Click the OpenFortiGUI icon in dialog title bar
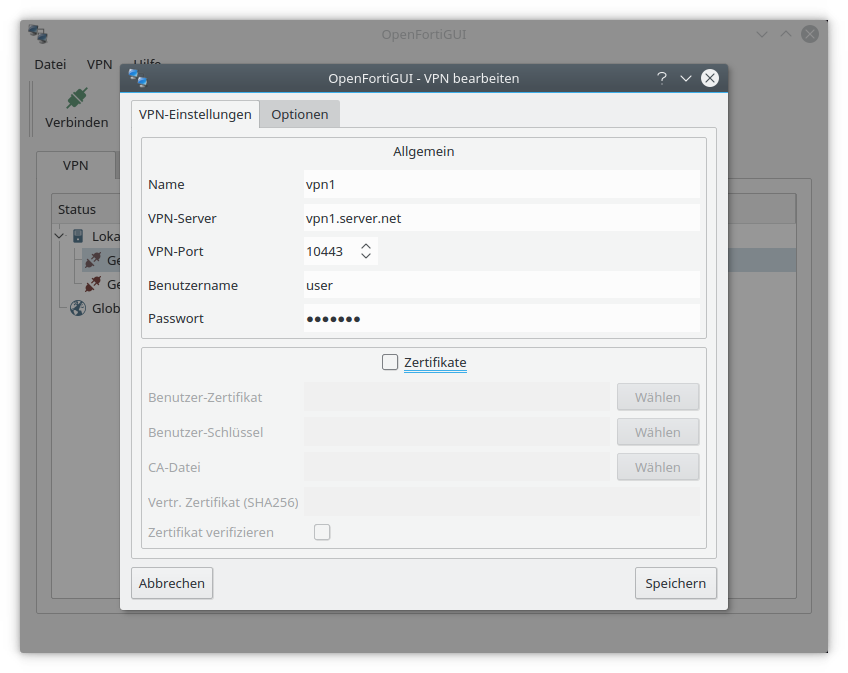The image size is (848, 673). point(138,78)
